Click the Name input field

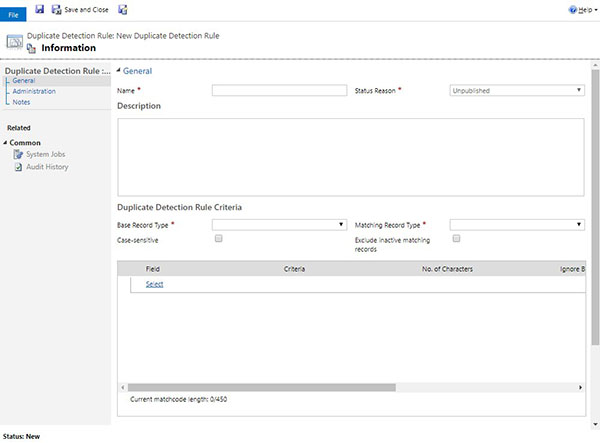278,90
